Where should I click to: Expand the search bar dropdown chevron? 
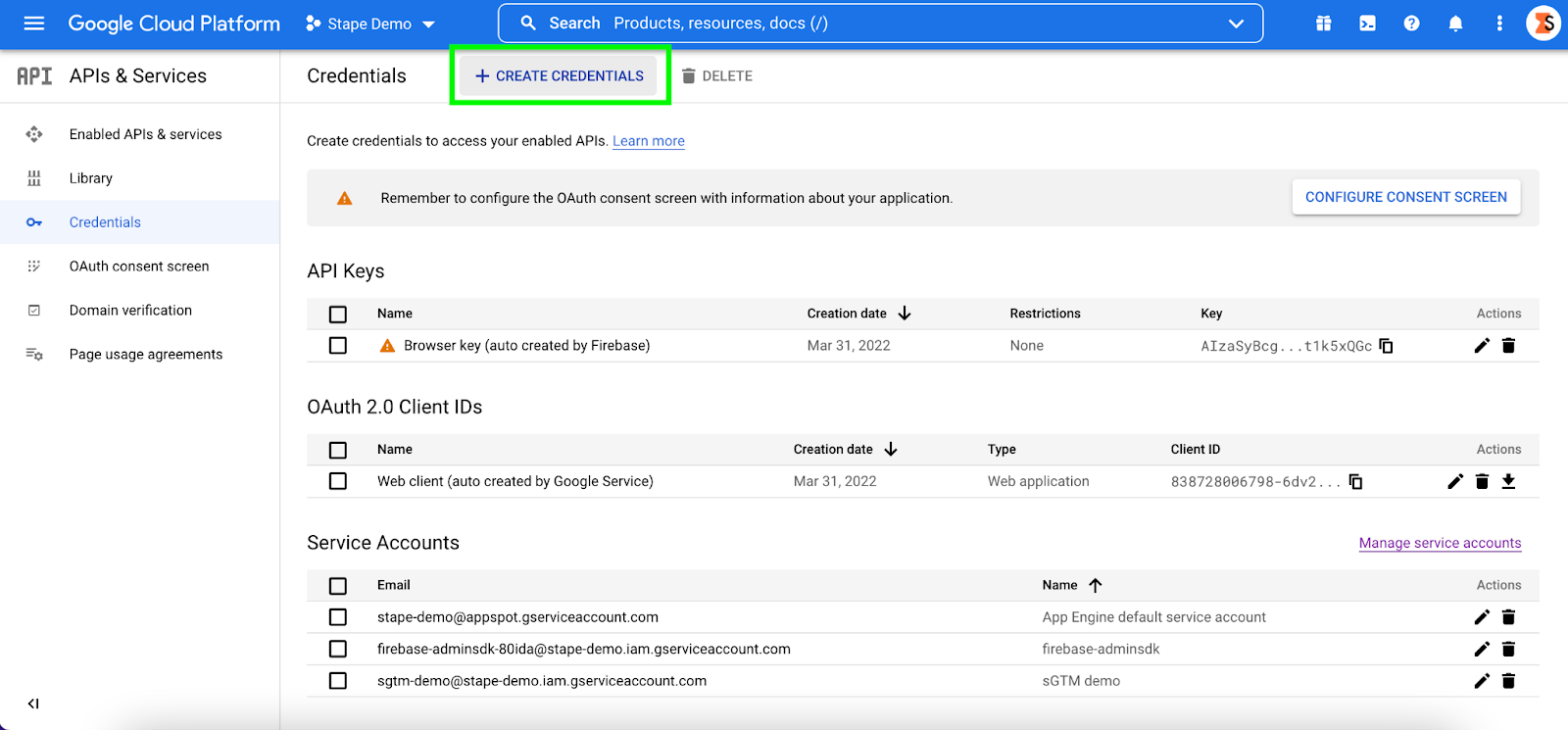(x=1236, y=24)
